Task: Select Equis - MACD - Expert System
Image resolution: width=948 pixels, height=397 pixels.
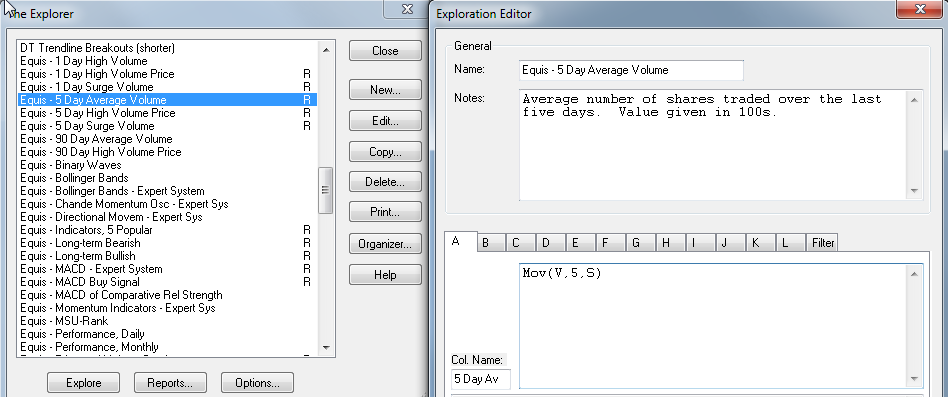Action: [x=167, y=269]
